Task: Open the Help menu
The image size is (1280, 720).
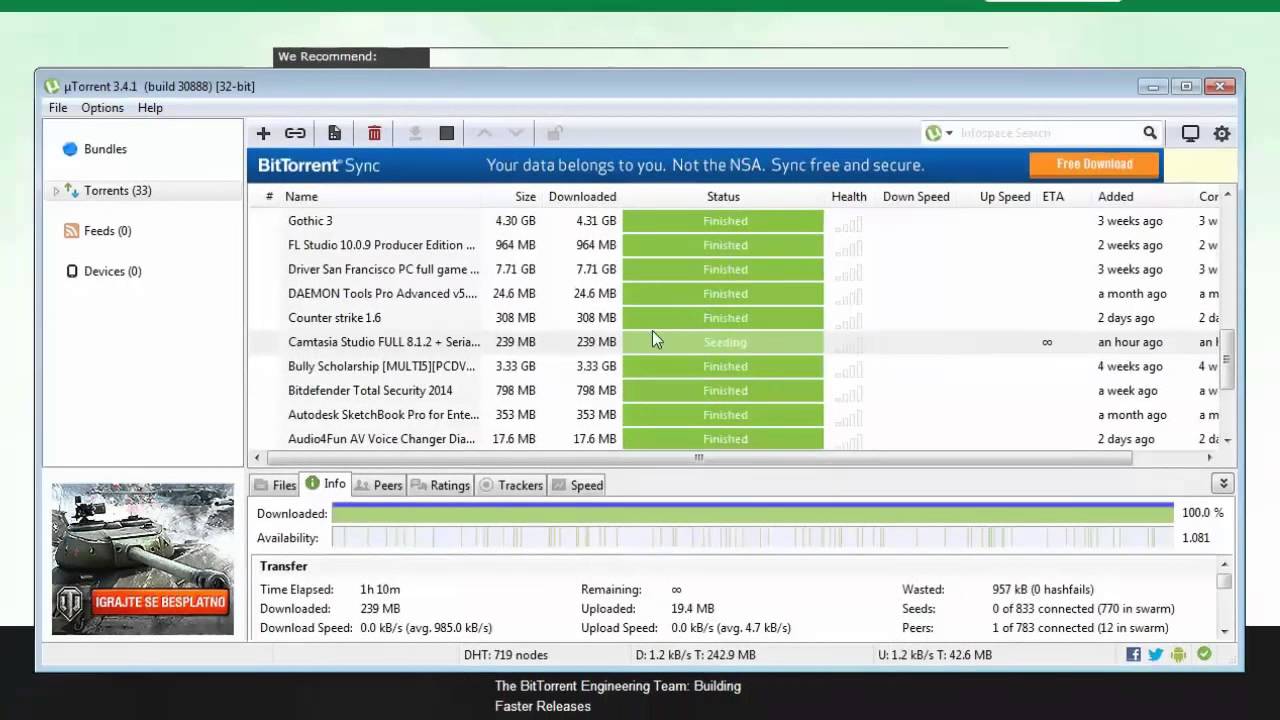Action: [x=150, y=108]
